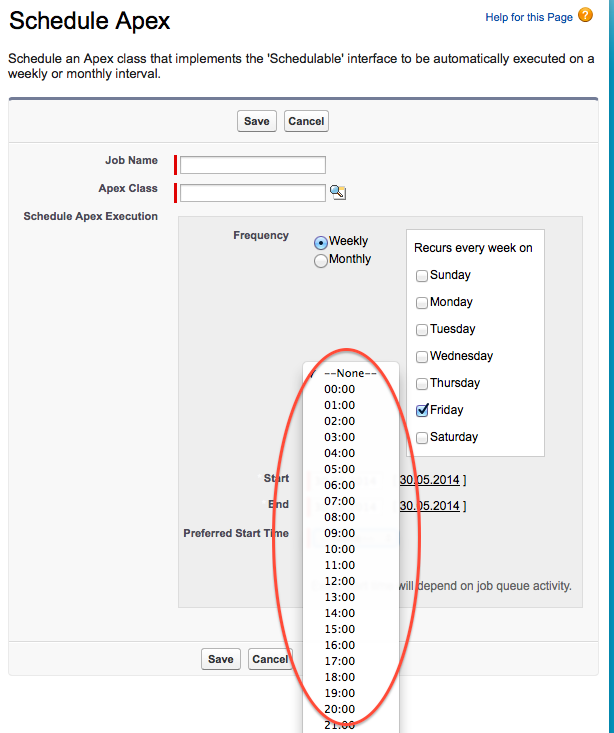614x733 pixels.
Task: Open the Help for this Page link
Action: [529, 17]
